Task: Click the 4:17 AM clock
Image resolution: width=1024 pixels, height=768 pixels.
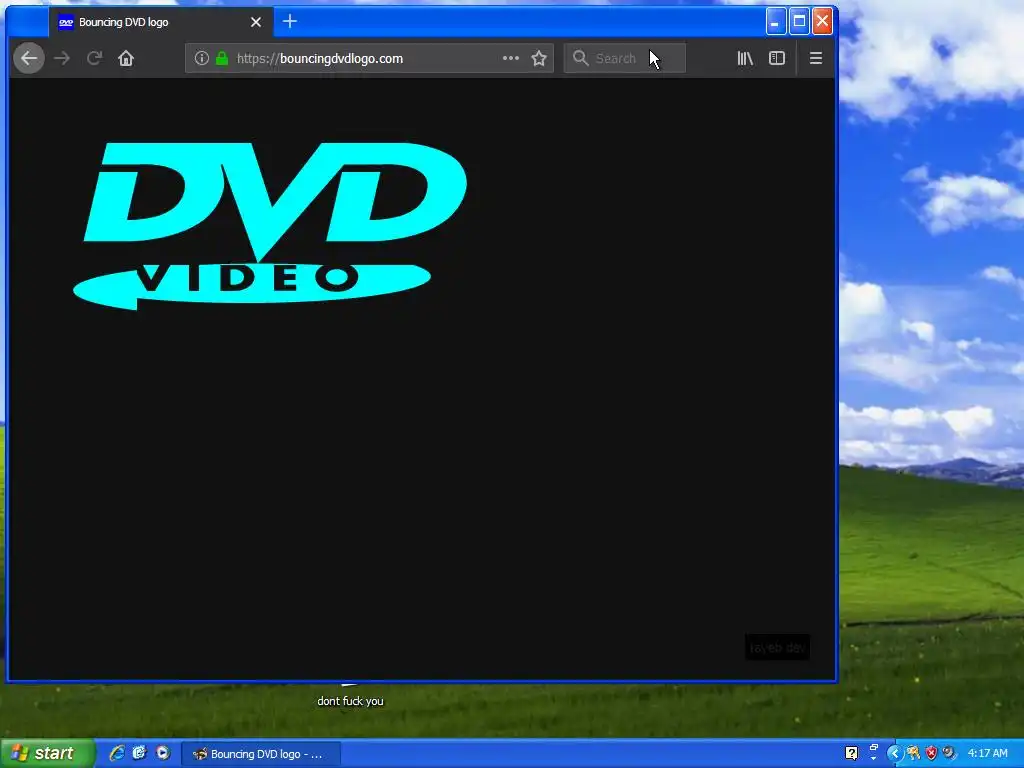Action: point(987,753)
